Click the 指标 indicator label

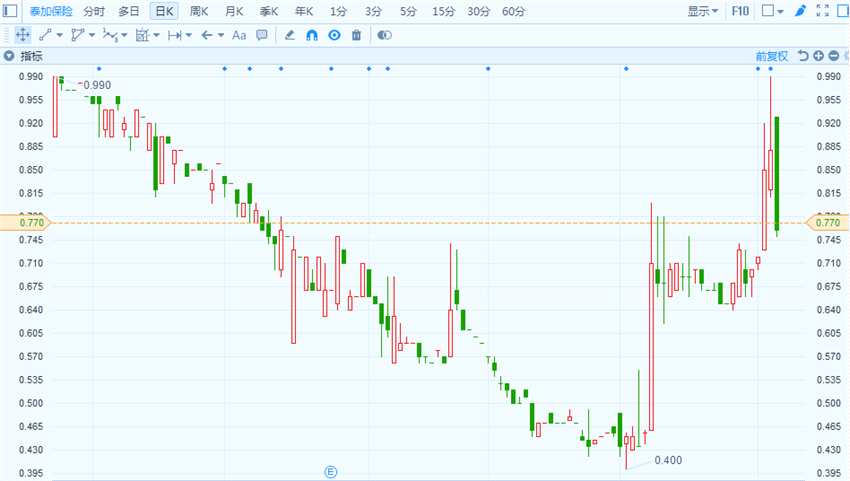[31, 56]
